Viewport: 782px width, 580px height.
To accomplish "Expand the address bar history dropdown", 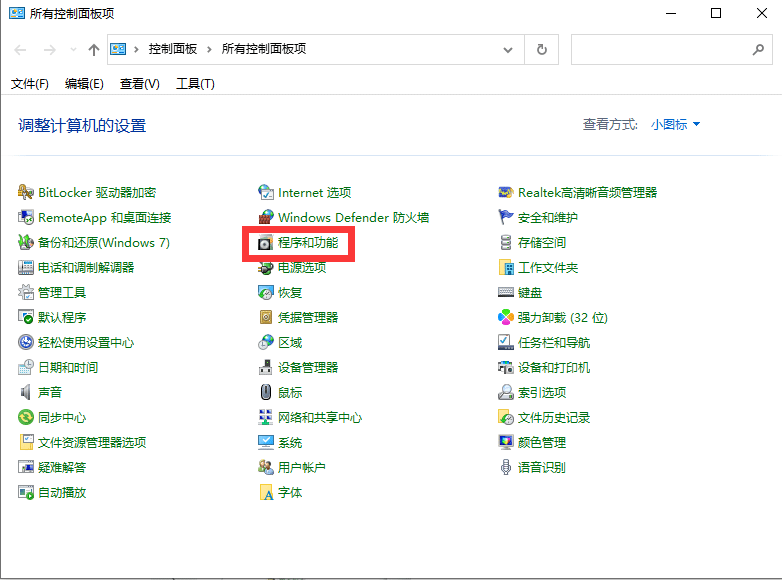I will [x=508, y=49].
